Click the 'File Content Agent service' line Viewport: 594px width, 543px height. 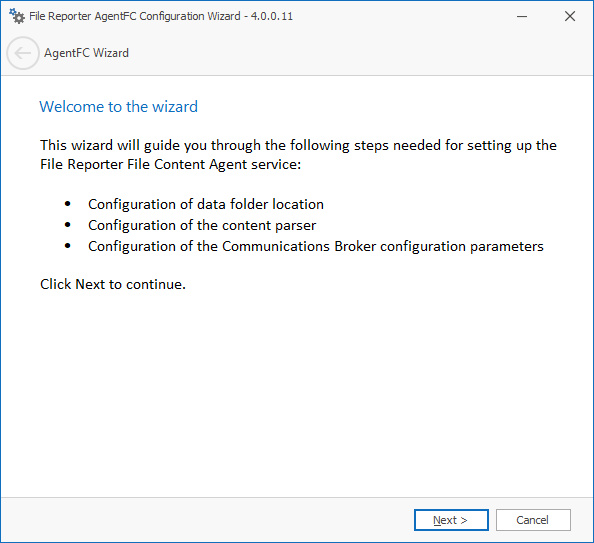(170, 164)
